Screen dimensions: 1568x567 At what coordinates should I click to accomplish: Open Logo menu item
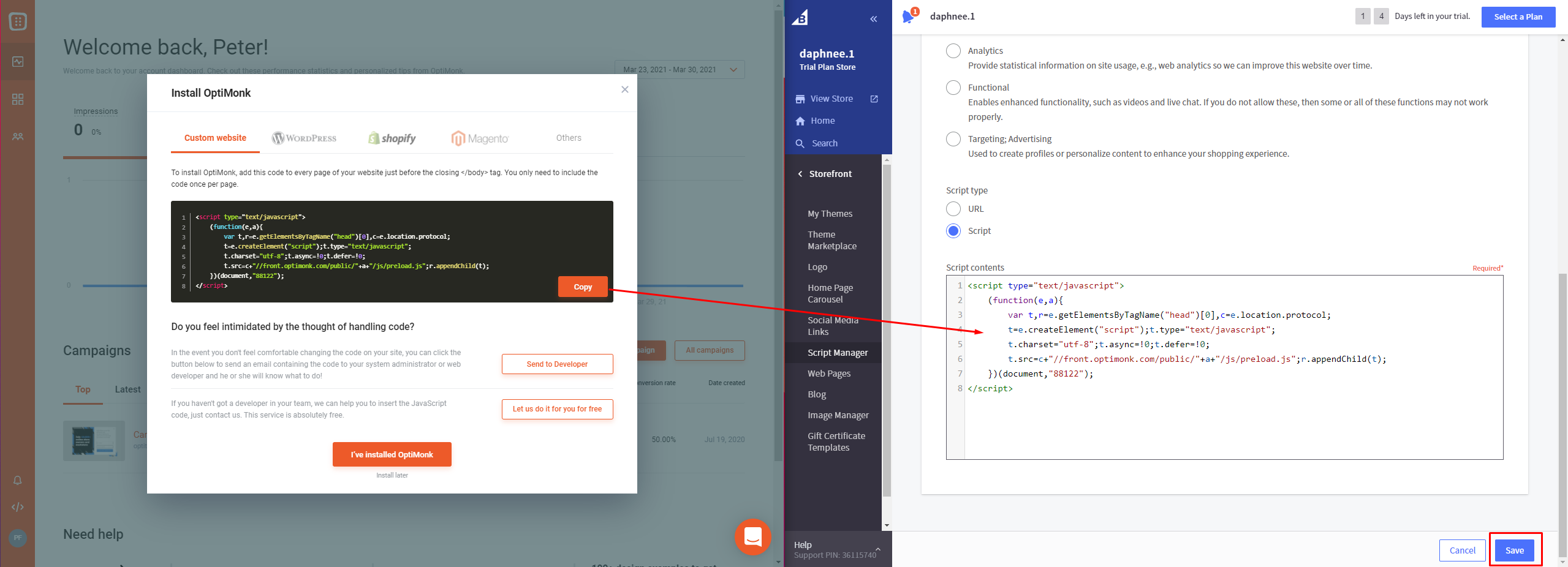click(x=817, y=267)
